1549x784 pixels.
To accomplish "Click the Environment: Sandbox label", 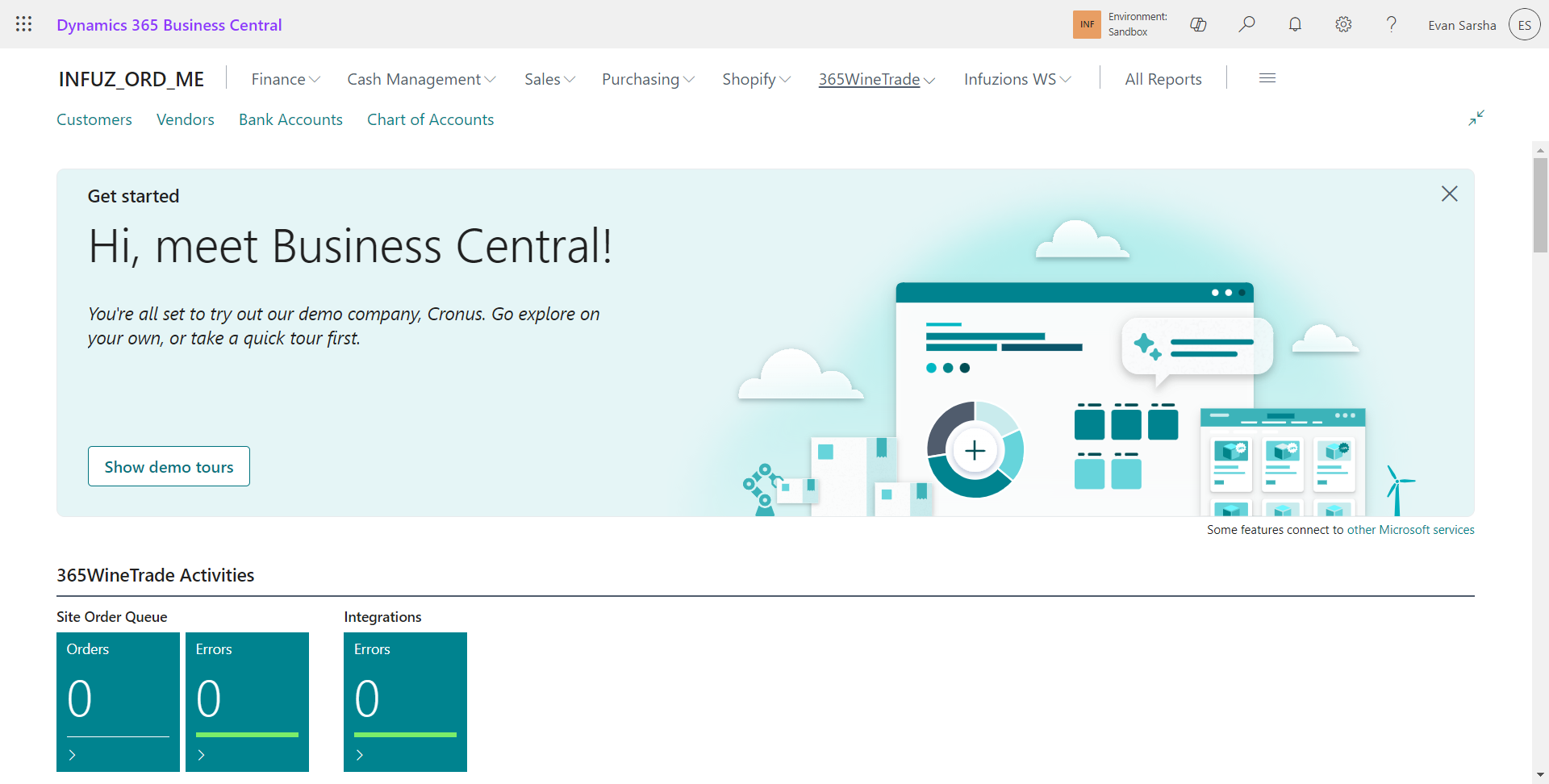I will 1138,24.
